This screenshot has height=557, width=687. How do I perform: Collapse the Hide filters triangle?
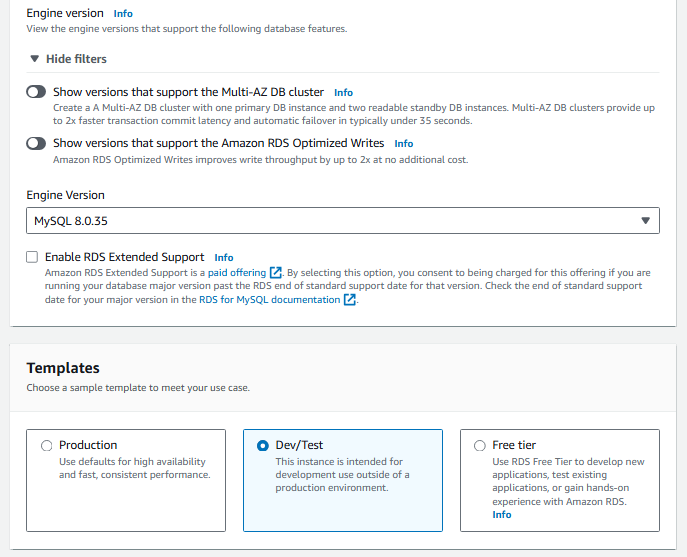[x=35, y=59]
